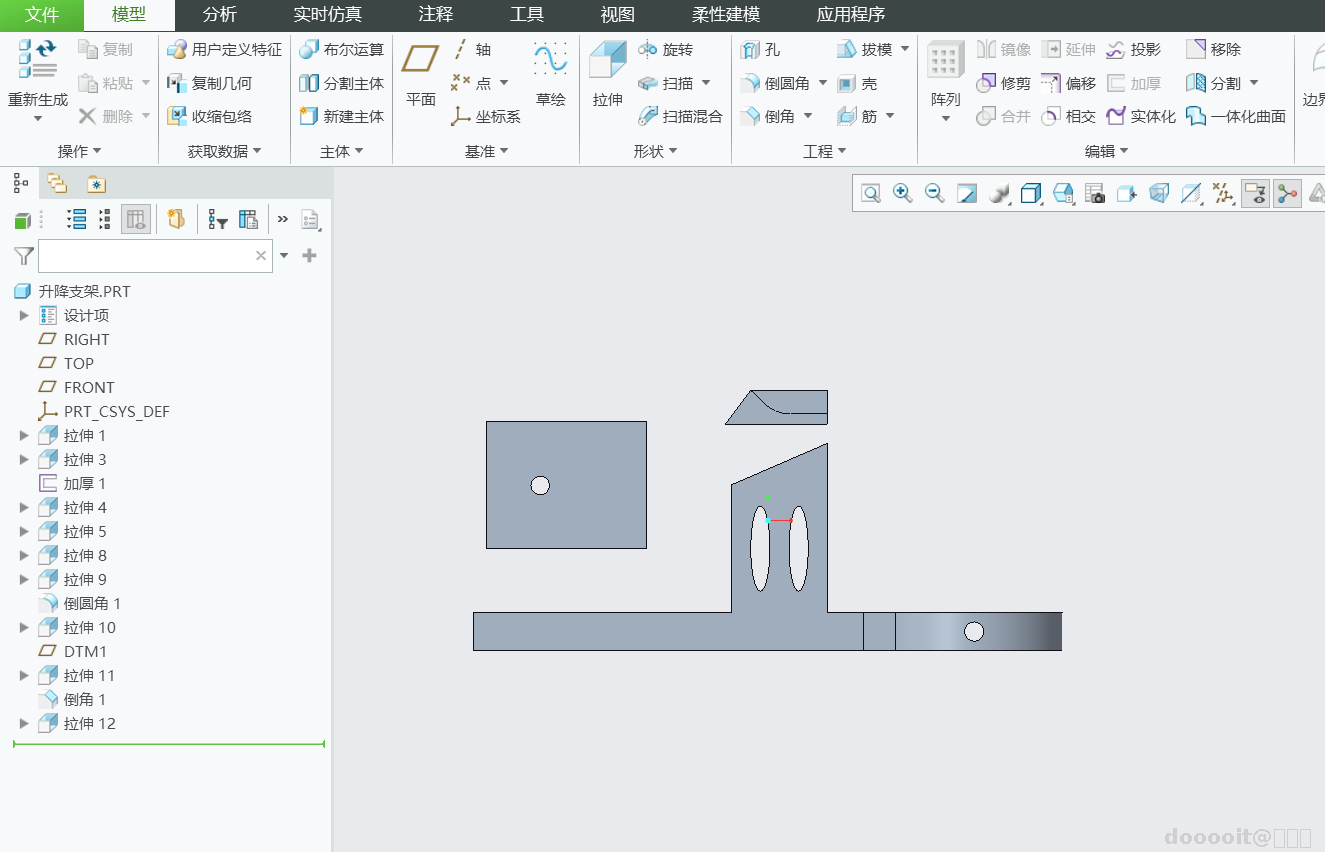
Task: Select the Revolve (旋转) tool
Action: click(x=666, y=50)
